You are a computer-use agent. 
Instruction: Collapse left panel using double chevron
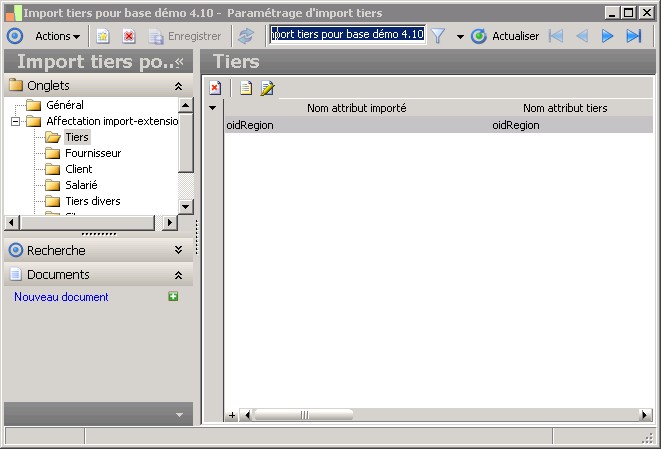tap(180, 62)
